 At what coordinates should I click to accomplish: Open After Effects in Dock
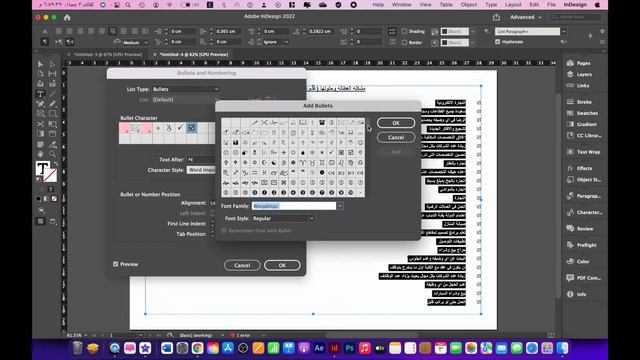[x=319, y=348]
